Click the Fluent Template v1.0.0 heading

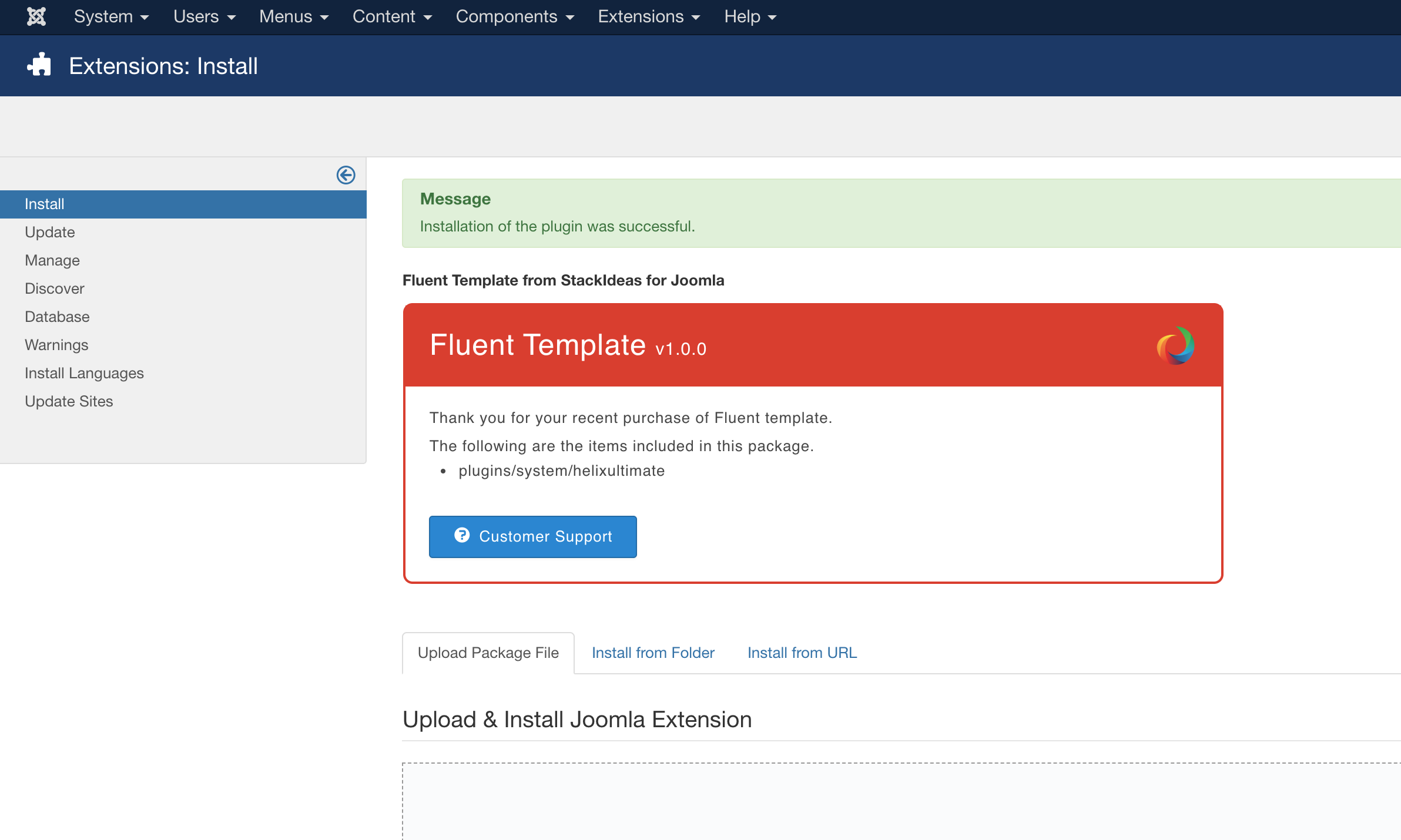point(568,345)
